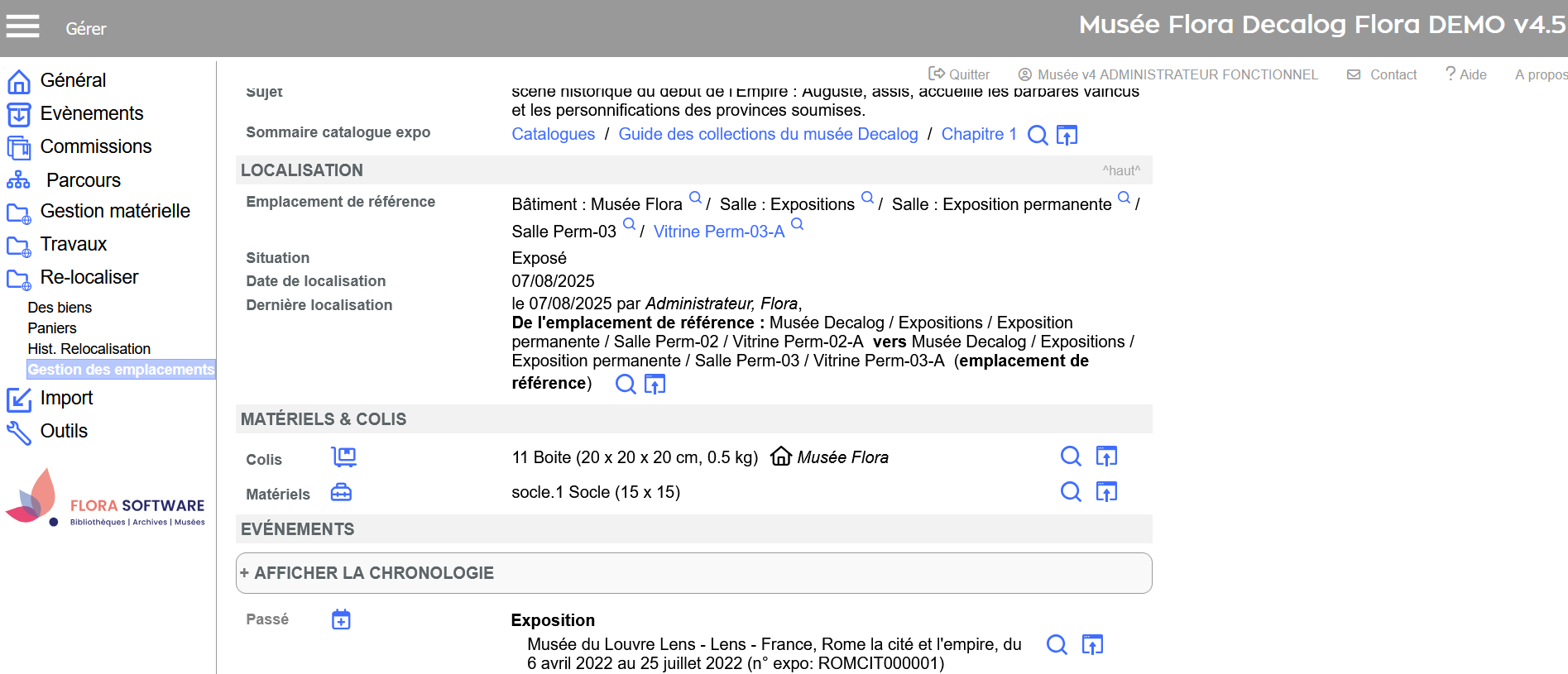The image size is (1568, 674).
Task: Open the hamburger menu icon
Action: pos(22,27)
